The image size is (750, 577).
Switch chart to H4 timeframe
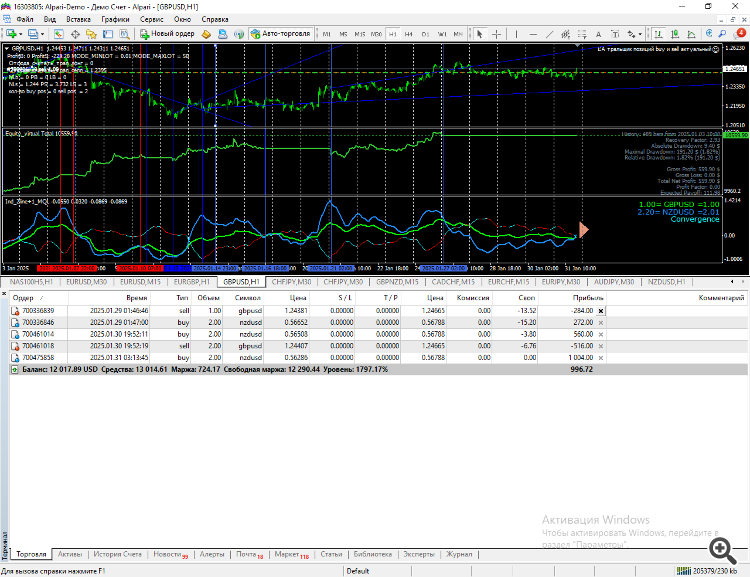(x=408, y=34)
